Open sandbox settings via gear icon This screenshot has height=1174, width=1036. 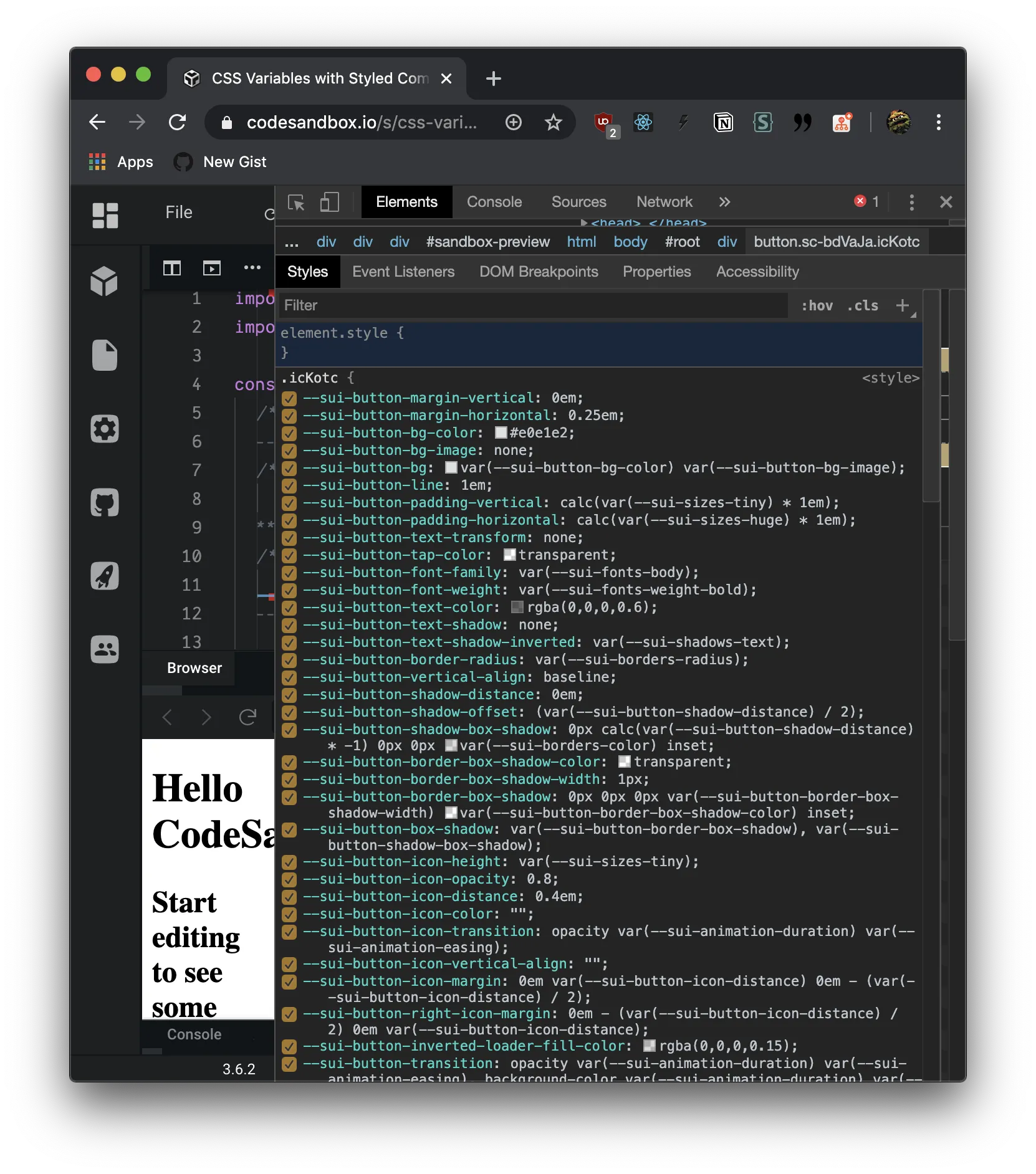click(x=104, y=429)
